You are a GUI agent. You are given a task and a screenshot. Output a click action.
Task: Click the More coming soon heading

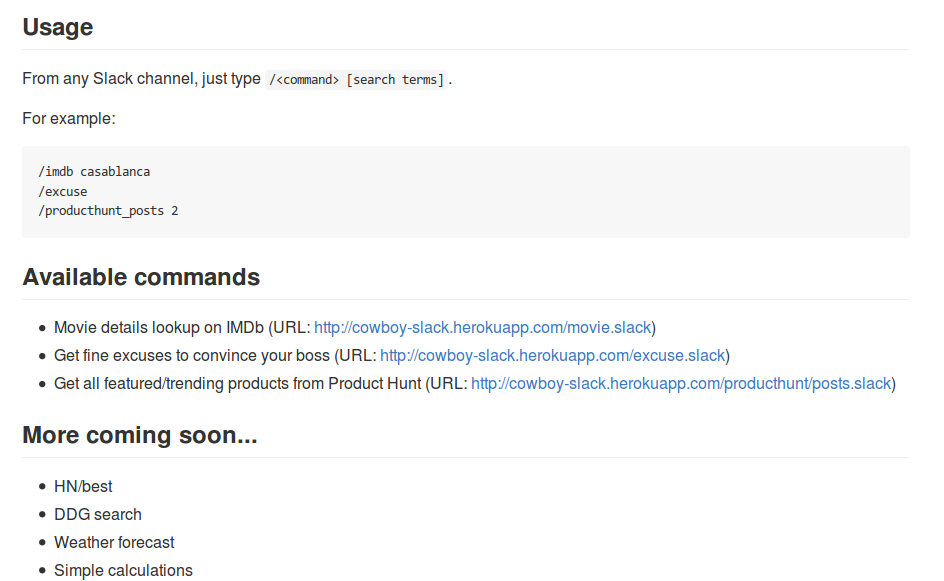140,435
